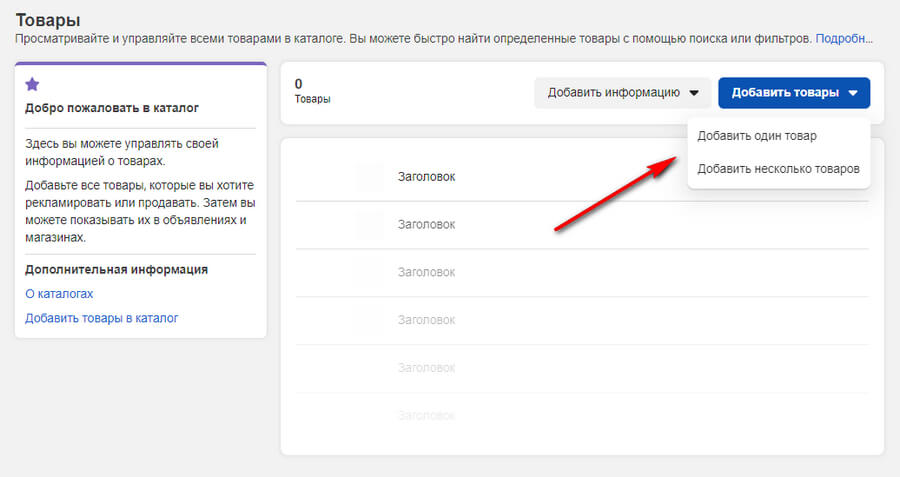Screen dimensions: 900x477
Task: Select the fifth "Заголовок" placeholder row
Action: (x=426, y=367)
